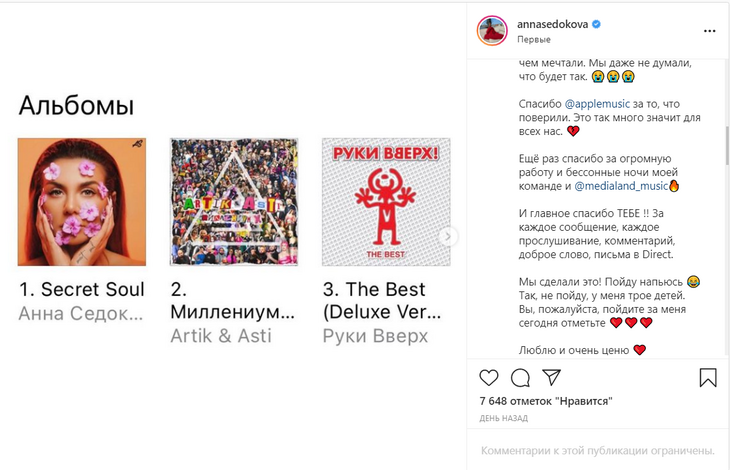This screenshot has height=470, width=730.
Task: Open the three-dot more options menu
Action: (709, 30)
